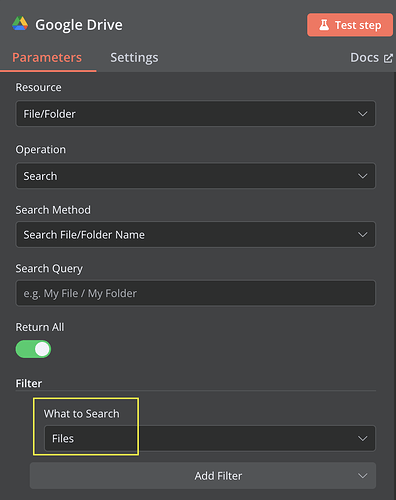
Task: Click the Operation dropdown chevron arrow
Action: 362,176
